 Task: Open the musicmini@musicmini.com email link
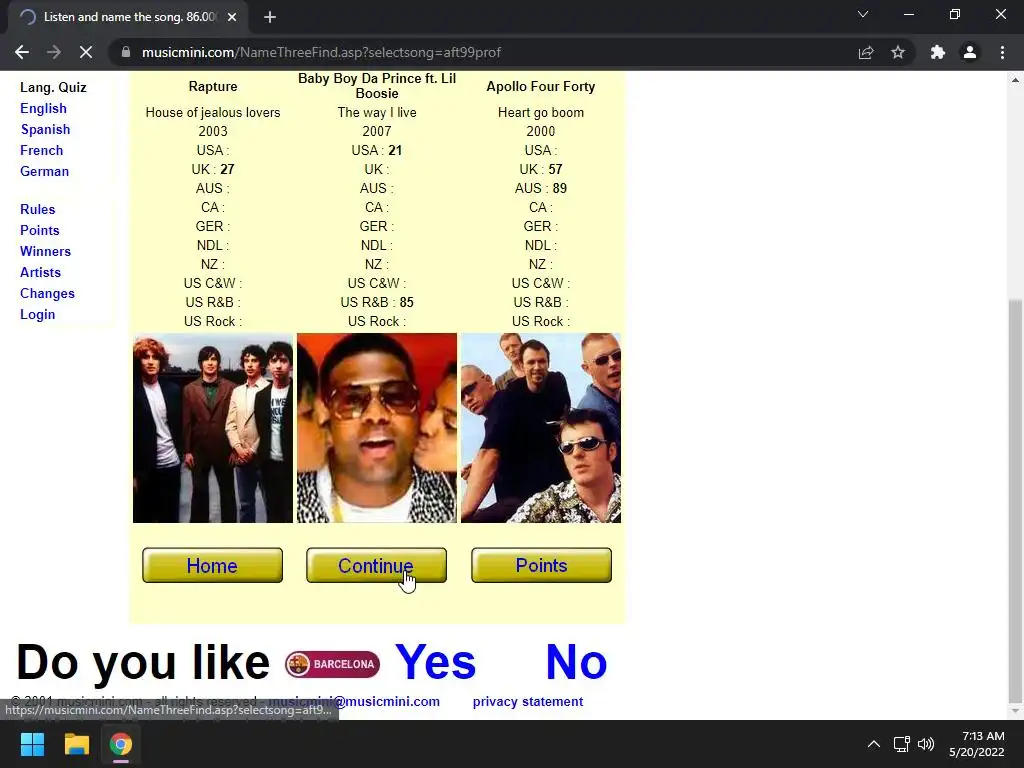(x=354, y=701)
